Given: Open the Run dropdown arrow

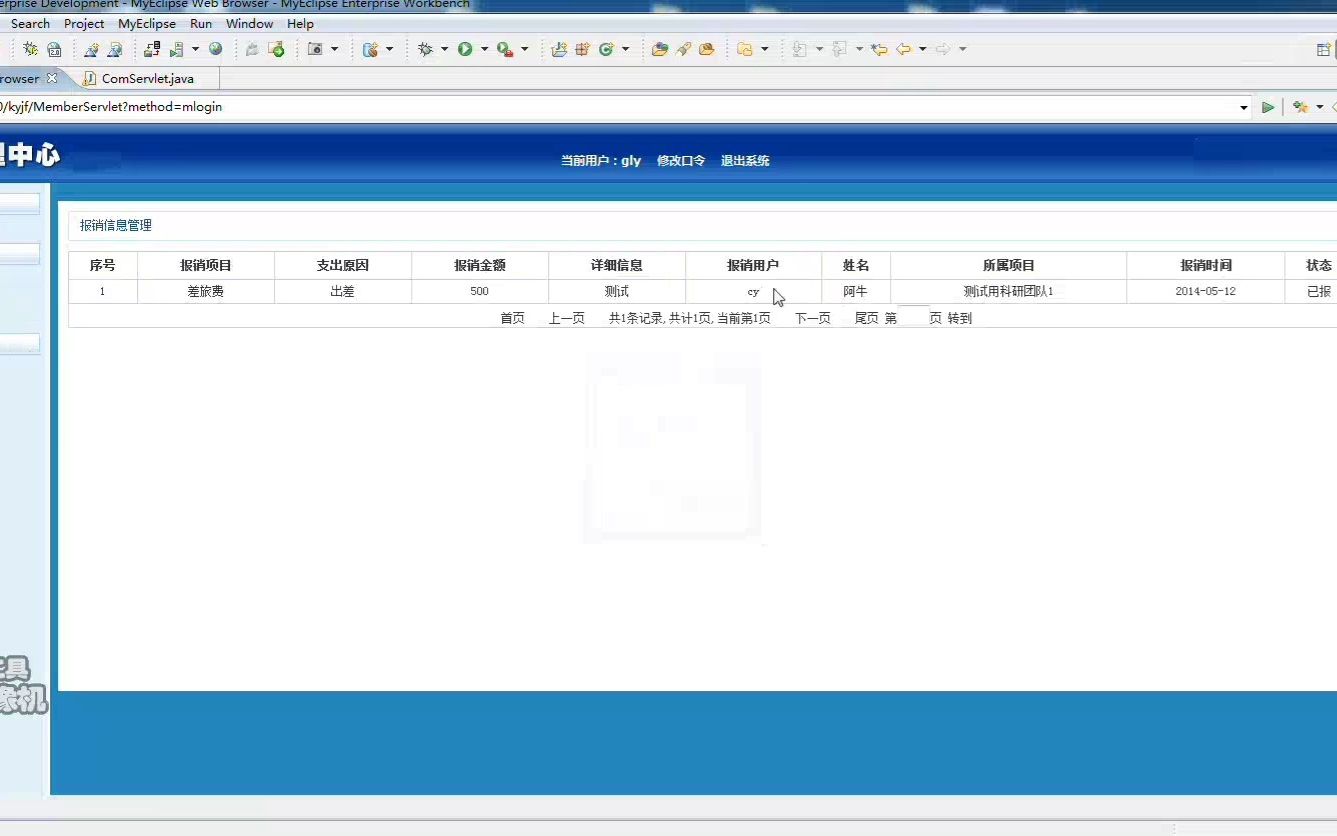Looking at the screenshot, I should 484,49.
